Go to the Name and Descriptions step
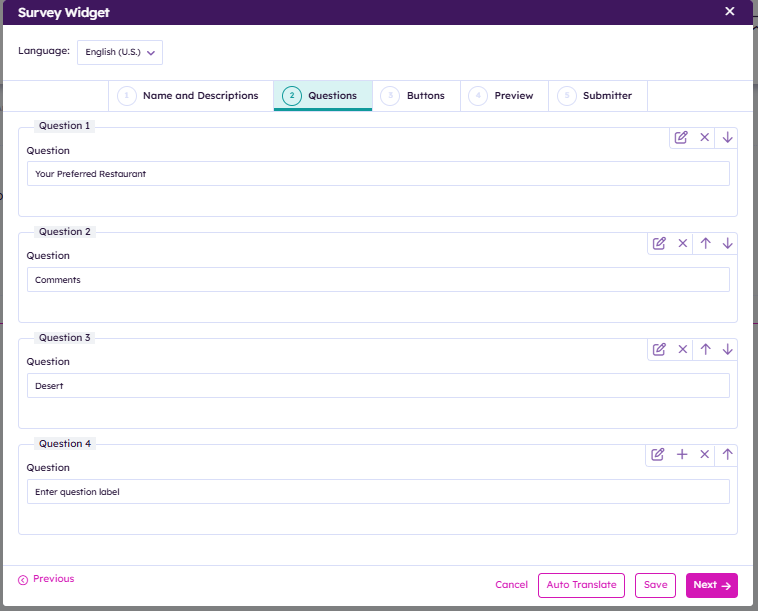The width and height of the screenshot is (758, 611). click(191, 96)
